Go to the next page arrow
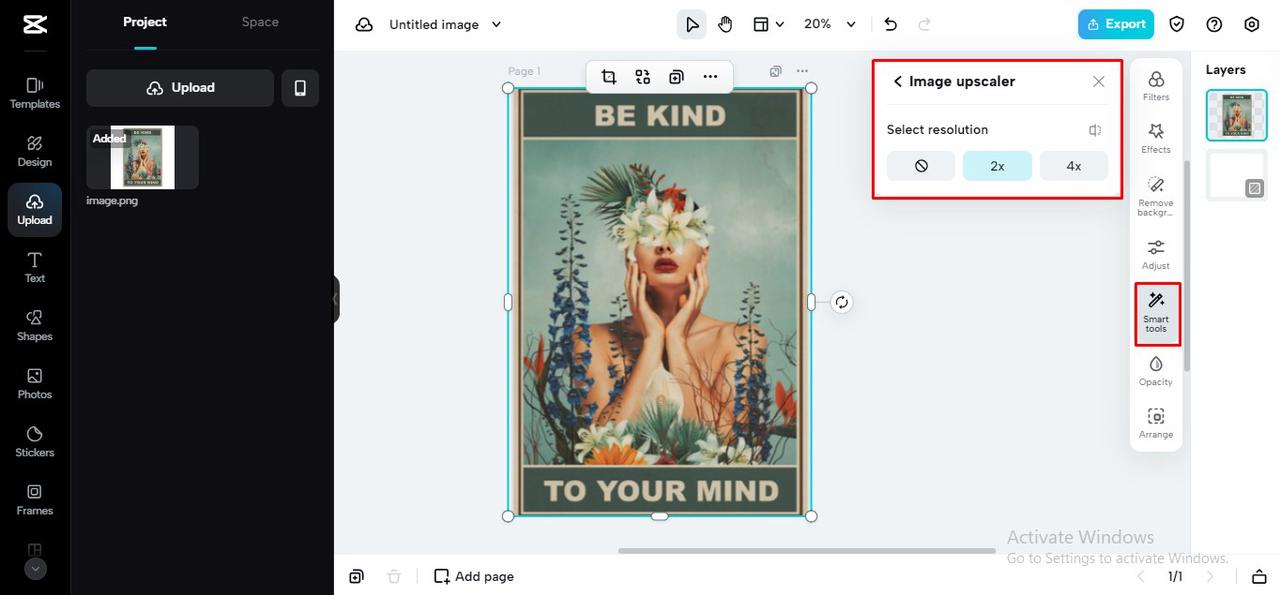The height and width of the screenshot is (595, 1280). (1210, 577)
